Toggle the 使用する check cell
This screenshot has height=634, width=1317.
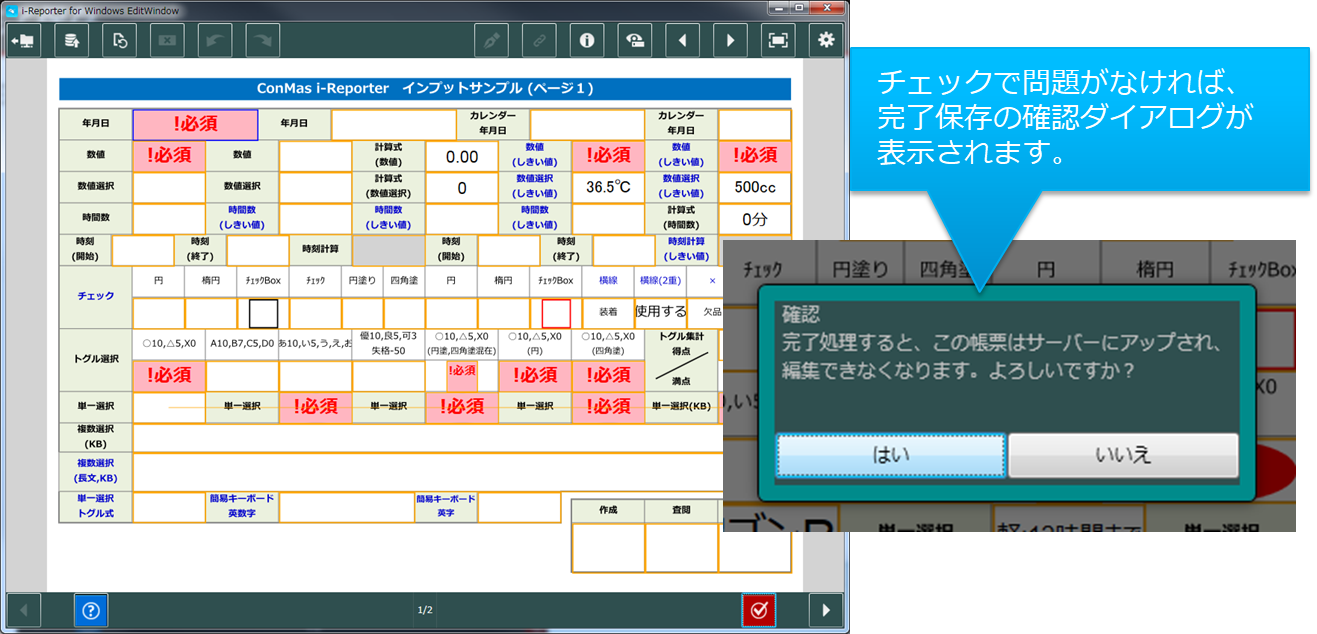(x=661, y=312)
